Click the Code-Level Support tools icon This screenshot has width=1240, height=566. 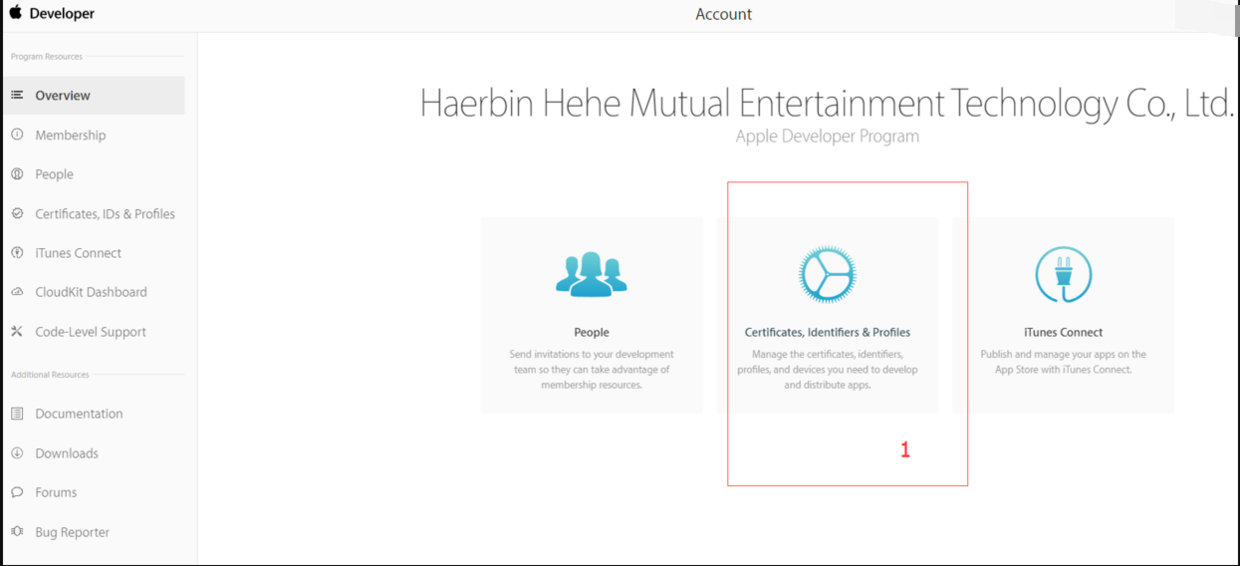[x=17, y=331]
